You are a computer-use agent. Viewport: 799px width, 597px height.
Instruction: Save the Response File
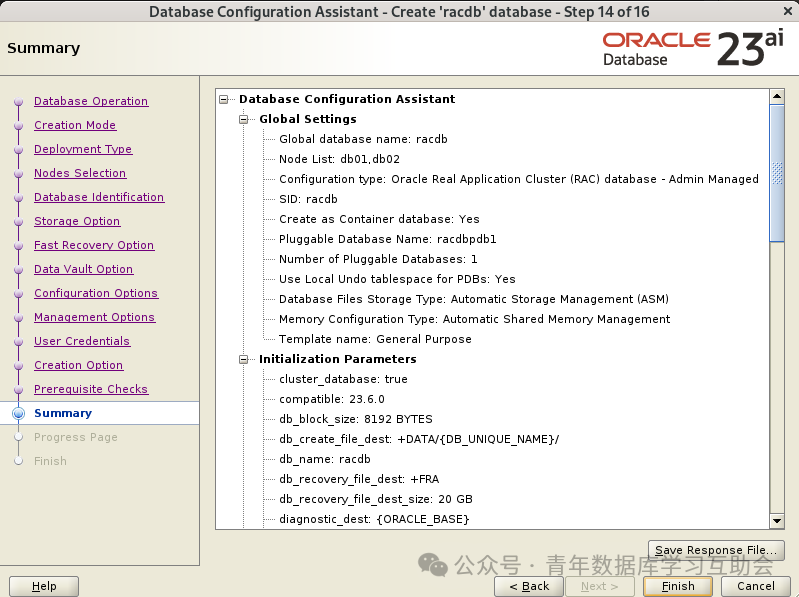coord(716,550)
